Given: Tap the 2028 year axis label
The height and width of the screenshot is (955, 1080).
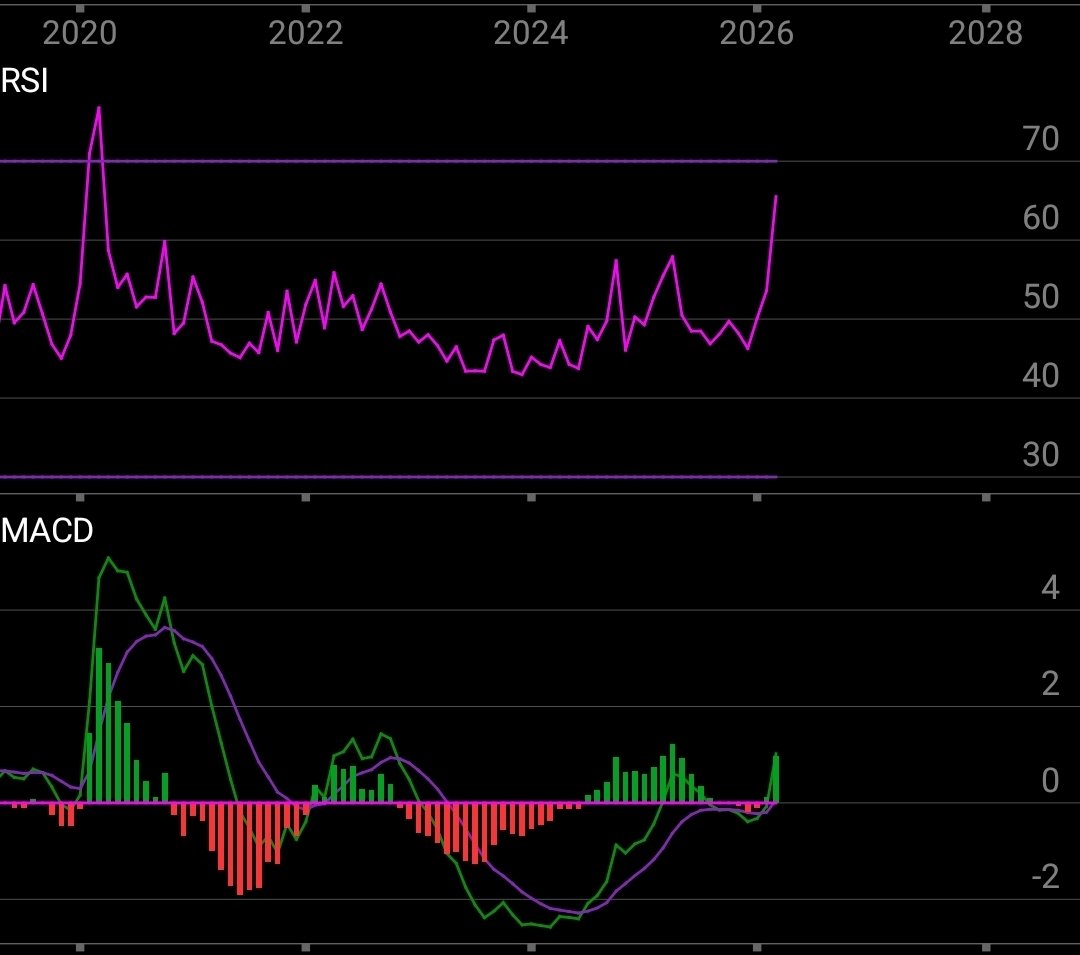Looking at the screenshot, I should click(x=986, y=33).
